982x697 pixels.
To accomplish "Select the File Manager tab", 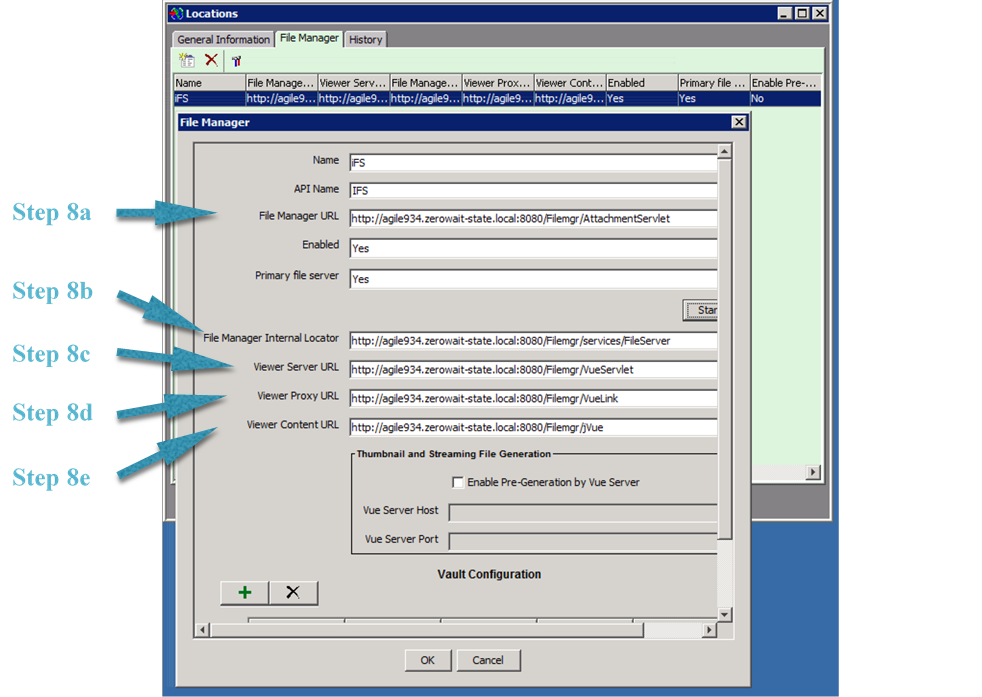I will click(309, 38).
